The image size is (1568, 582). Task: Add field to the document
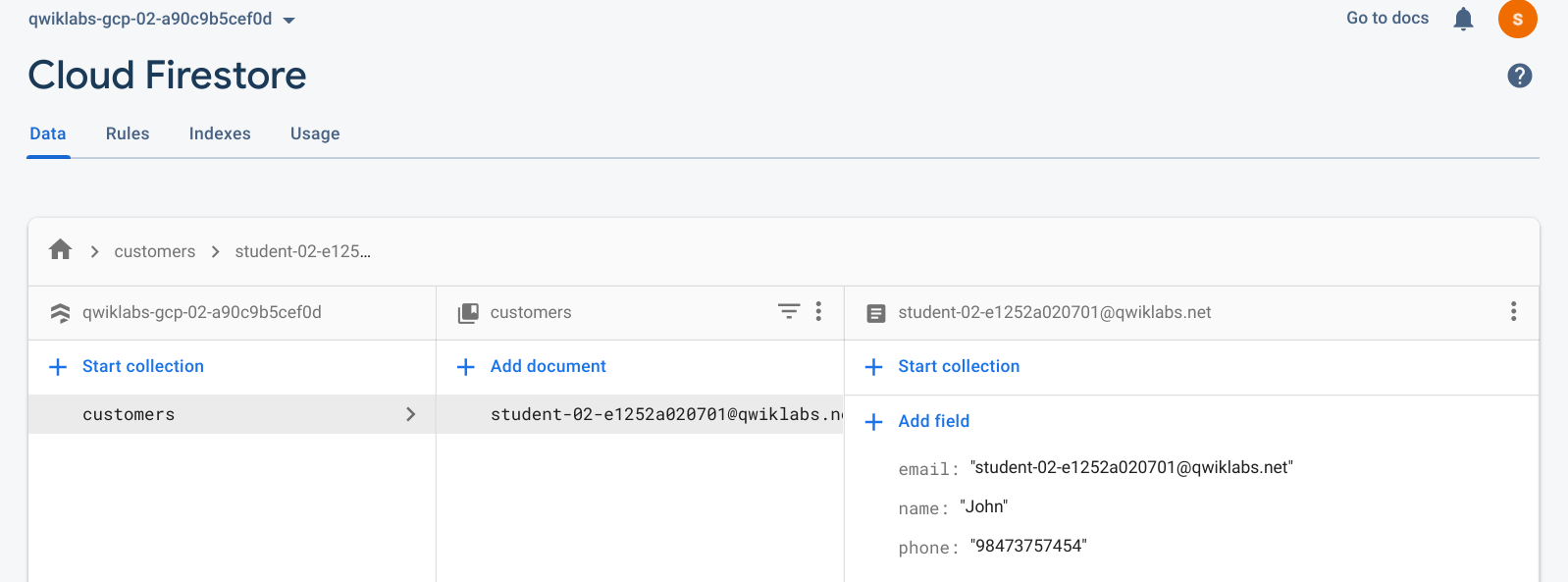[934, 421]
